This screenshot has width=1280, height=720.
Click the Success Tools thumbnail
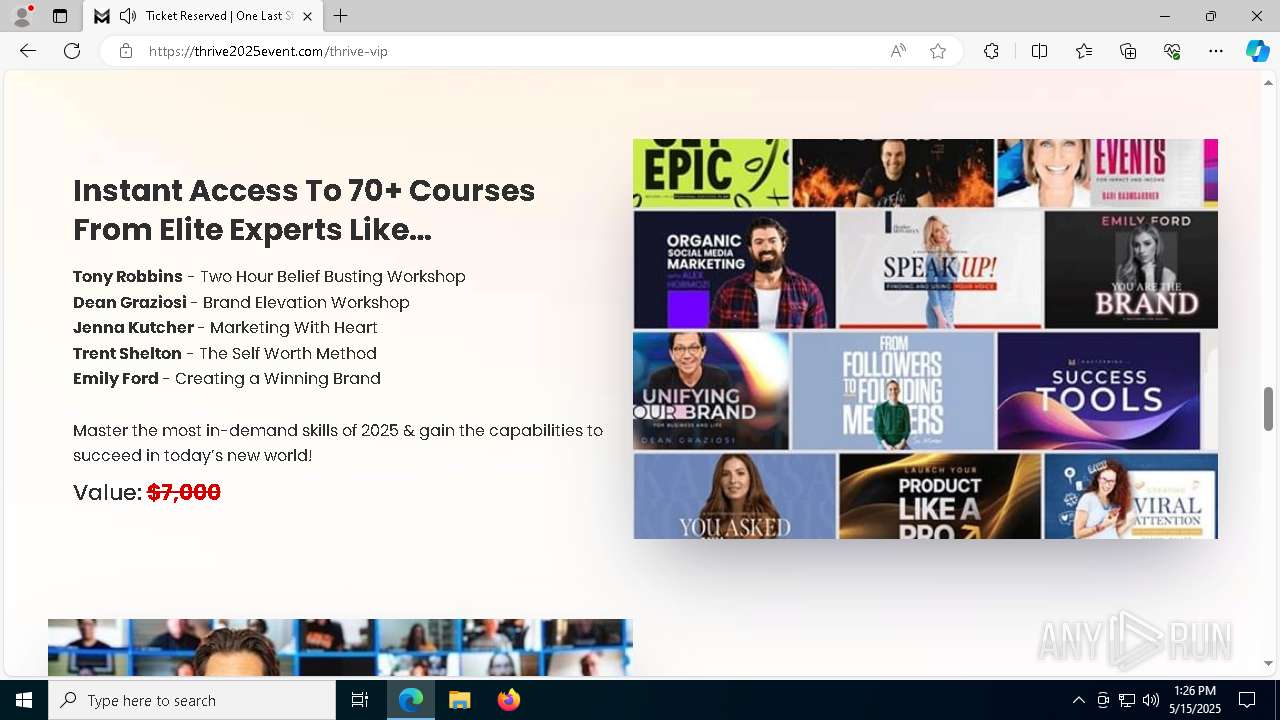[1098, 391]
